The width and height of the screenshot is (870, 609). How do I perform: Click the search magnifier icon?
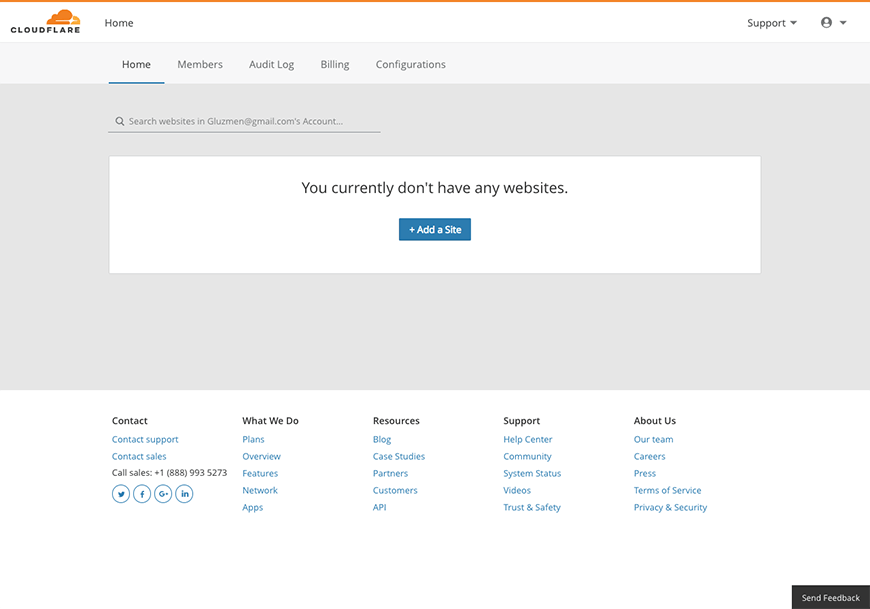click(119, 121)
